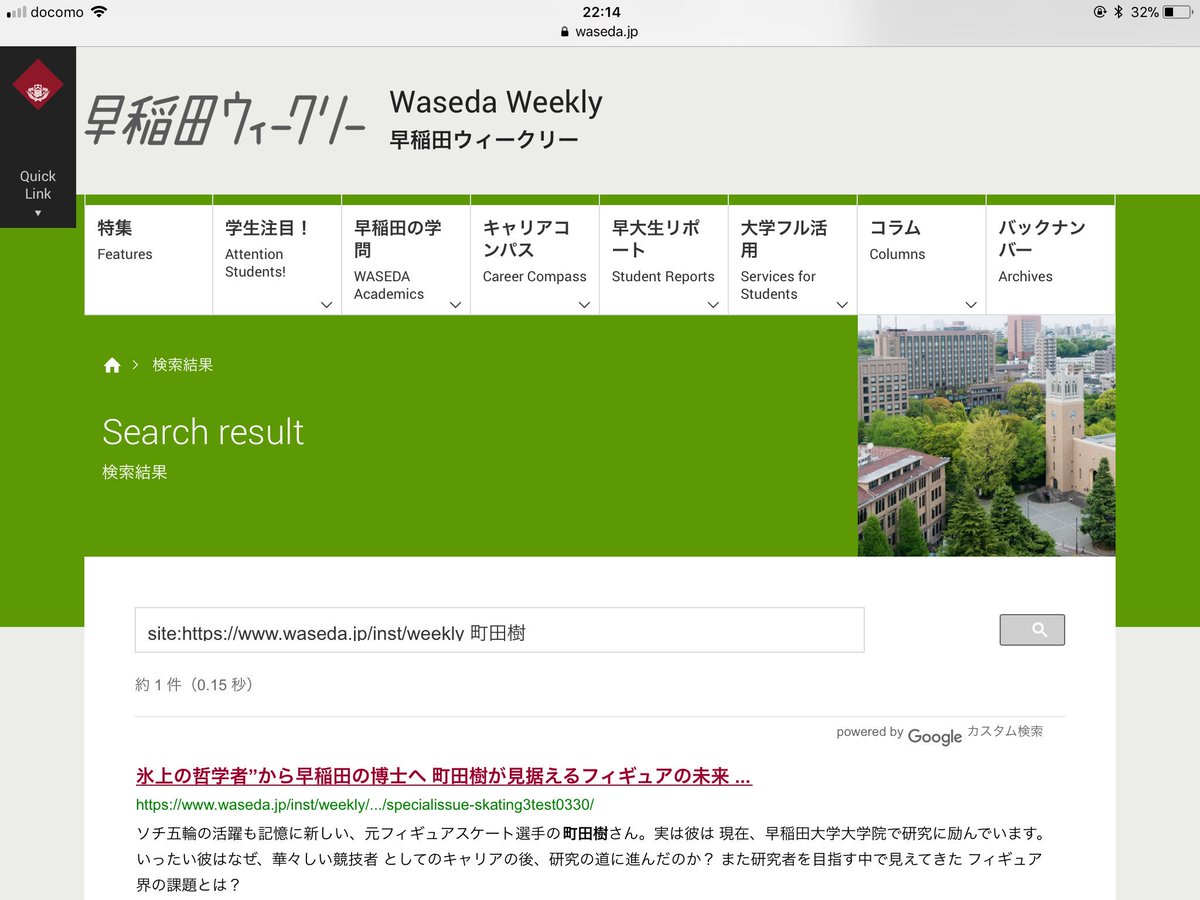Click the Google custom search logo

[935, 736]
